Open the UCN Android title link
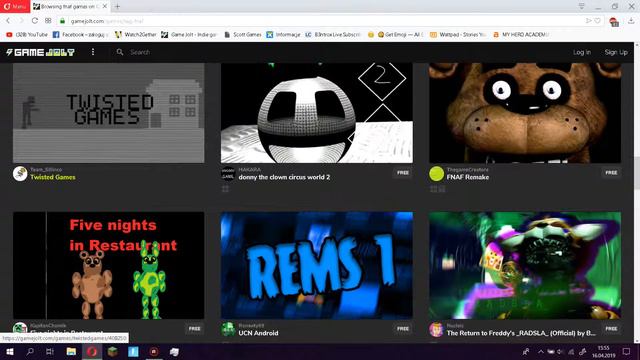 coord(258,333)
